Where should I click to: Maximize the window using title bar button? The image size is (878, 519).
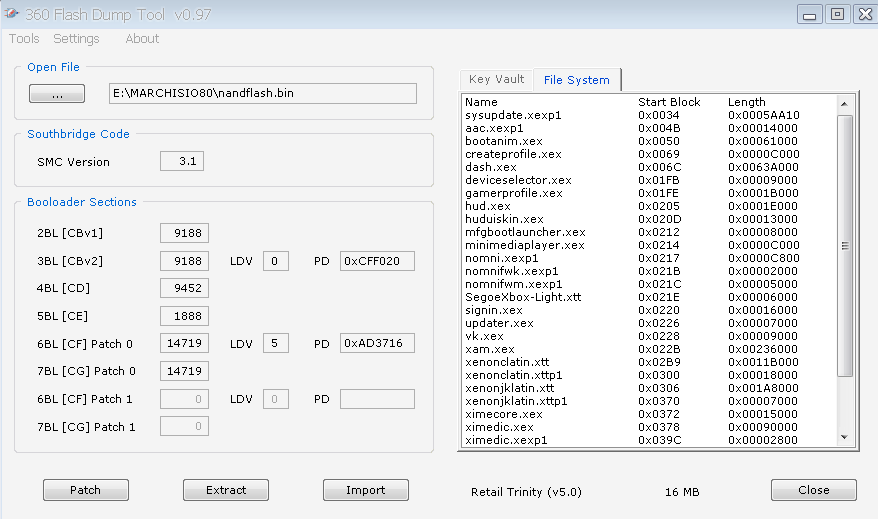click(837, 13)
